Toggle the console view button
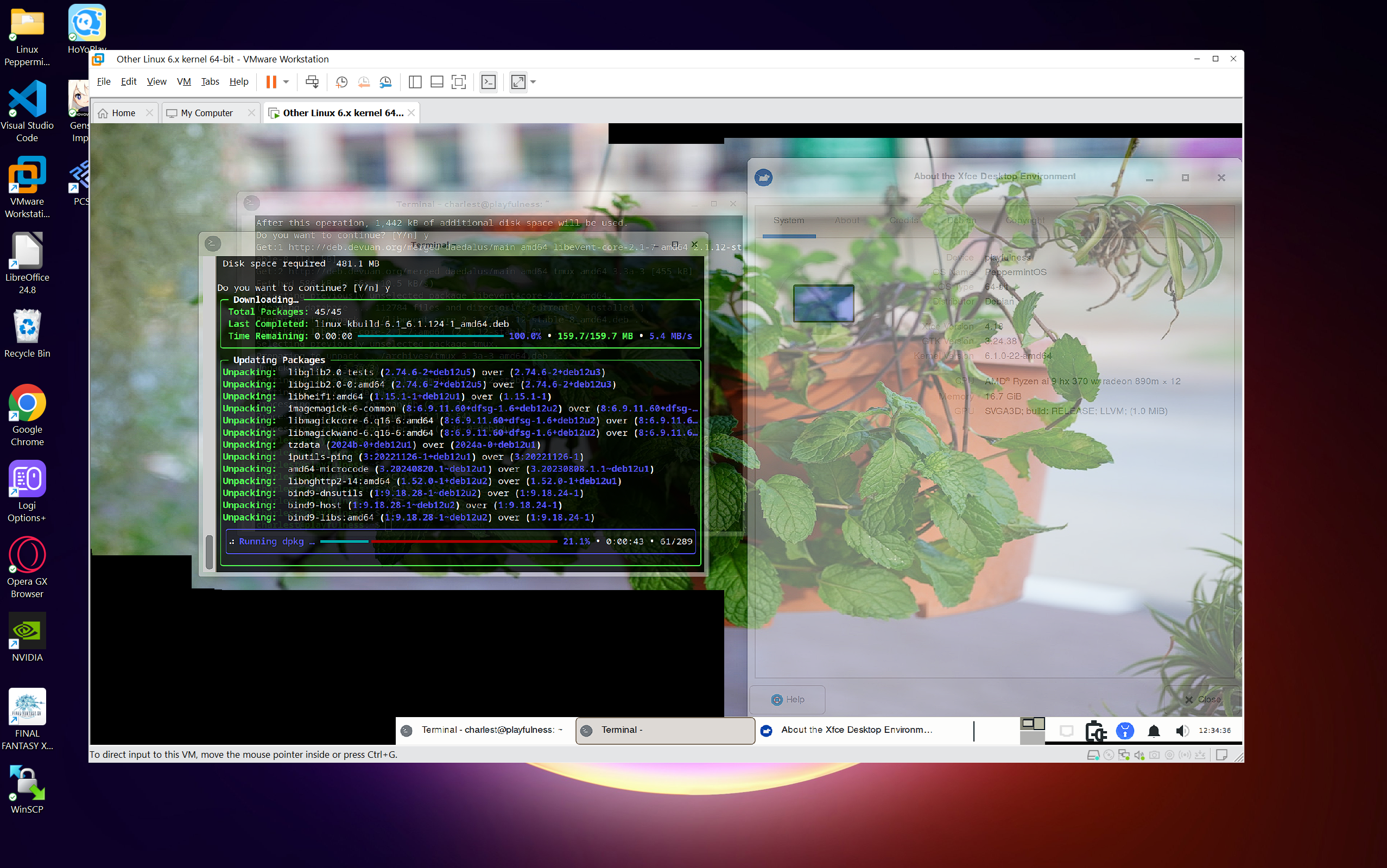Screen dimensions: 1387x868 pyautogui.click(x=489, y=82)
